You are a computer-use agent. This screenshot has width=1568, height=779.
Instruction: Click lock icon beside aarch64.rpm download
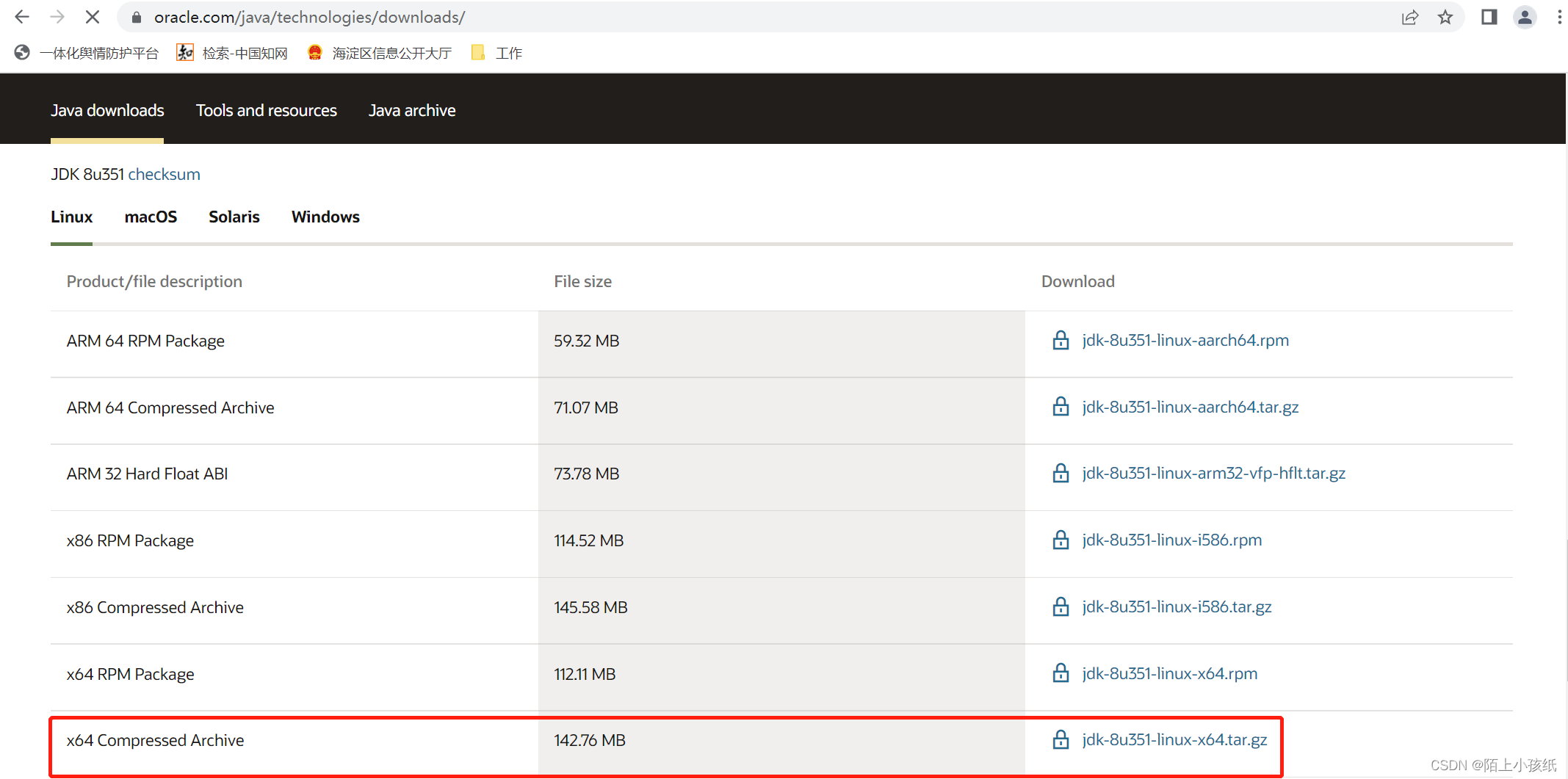pos(1061,340)
